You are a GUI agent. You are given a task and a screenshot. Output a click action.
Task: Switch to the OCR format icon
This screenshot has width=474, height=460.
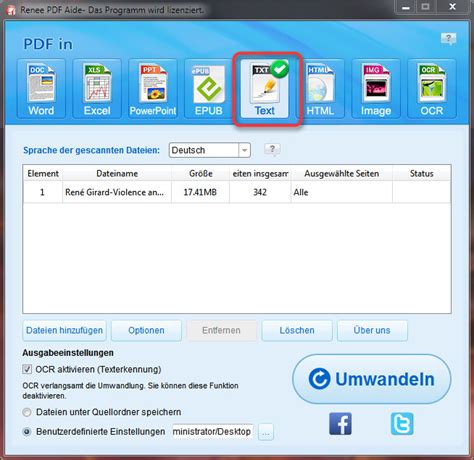point(432,89)
